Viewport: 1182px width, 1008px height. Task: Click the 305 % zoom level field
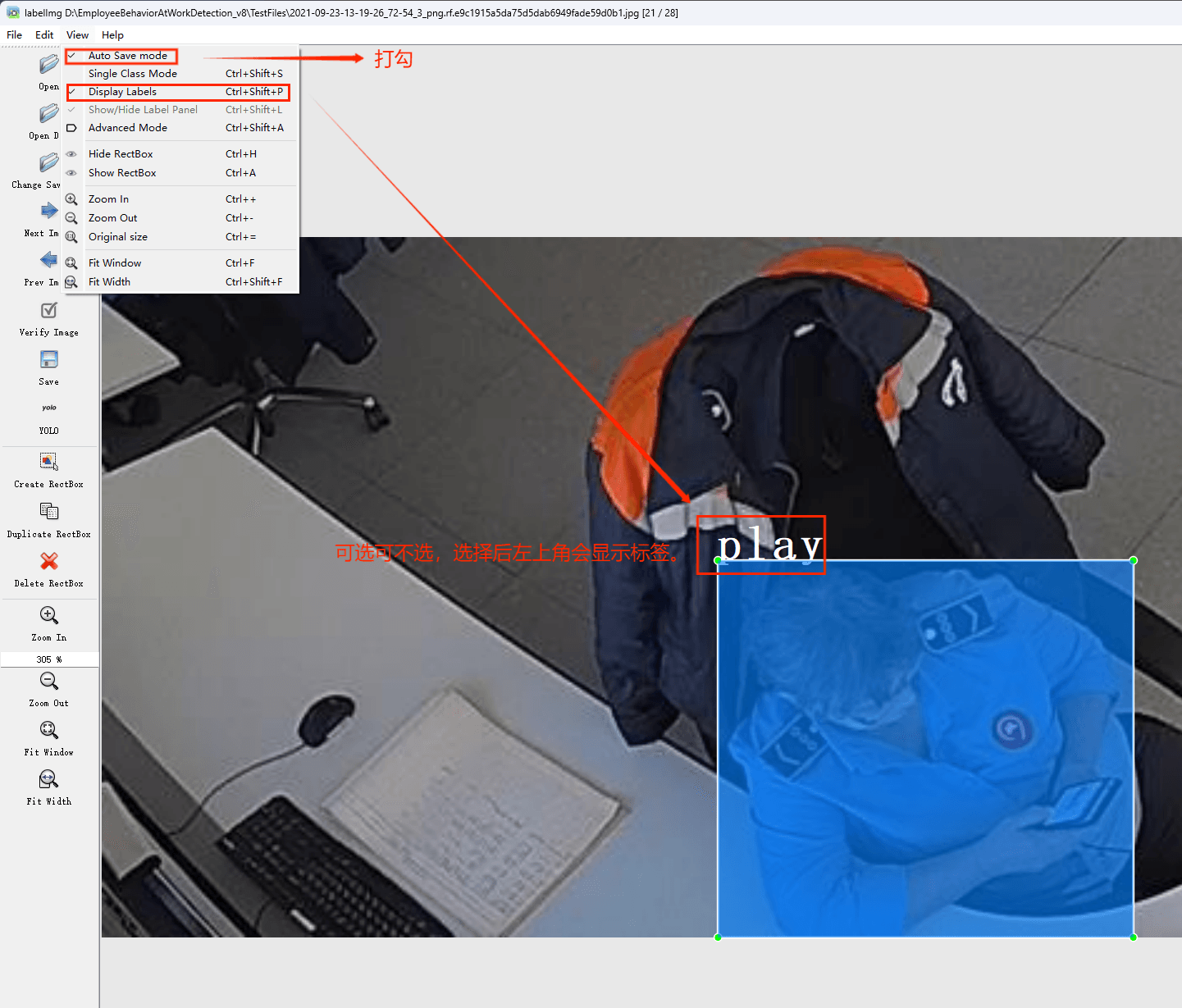click(50, 659)
